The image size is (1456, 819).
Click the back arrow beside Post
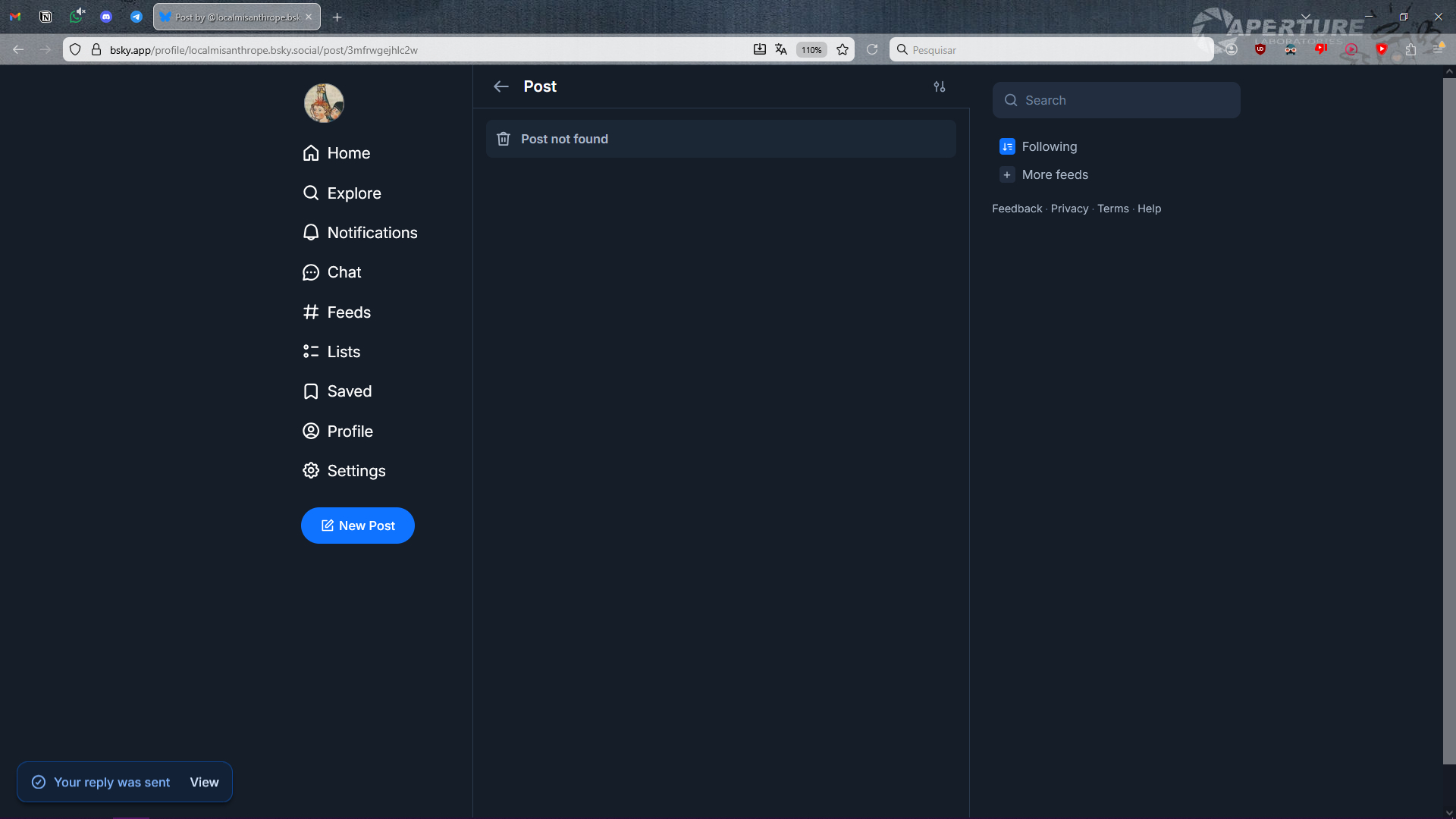click(500, 86)
